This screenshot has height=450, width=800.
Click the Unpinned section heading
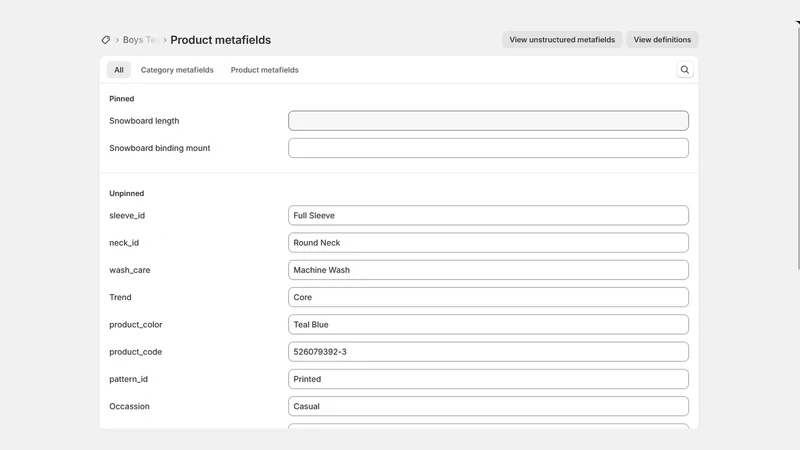tap(127, 193)
